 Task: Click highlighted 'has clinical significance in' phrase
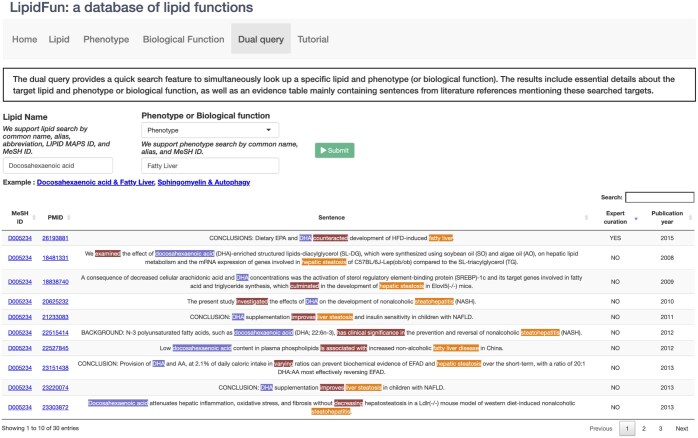tap(371, 333)
